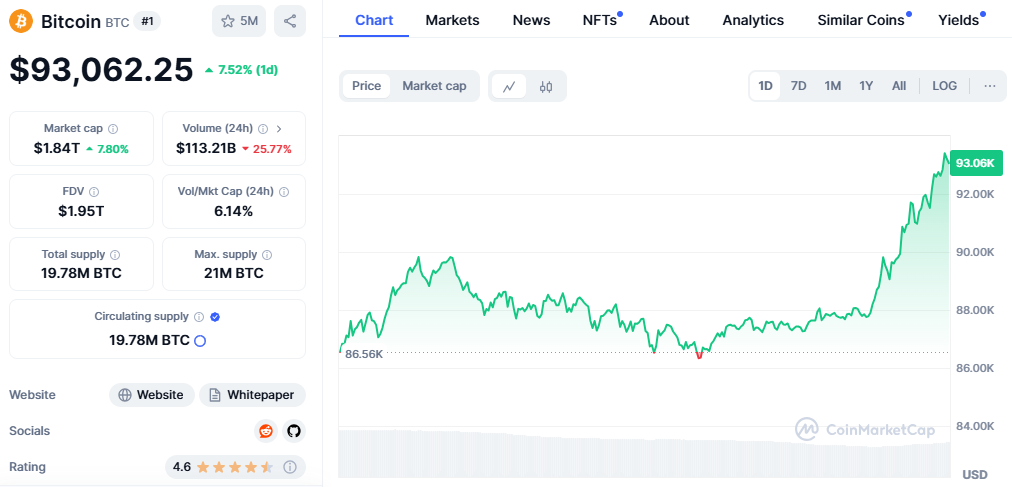
Task: Select 1D time range
Action: click(765, 86)
